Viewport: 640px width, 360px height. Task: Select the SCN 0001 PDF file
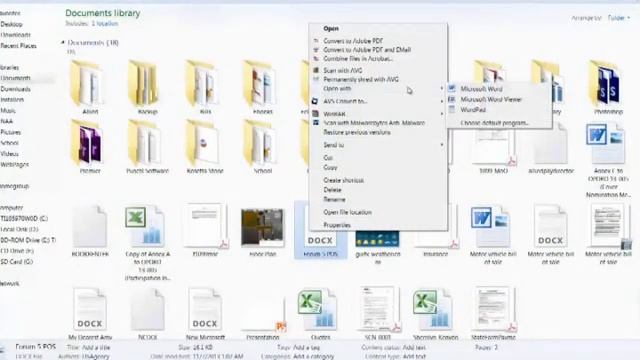point(378,313)
